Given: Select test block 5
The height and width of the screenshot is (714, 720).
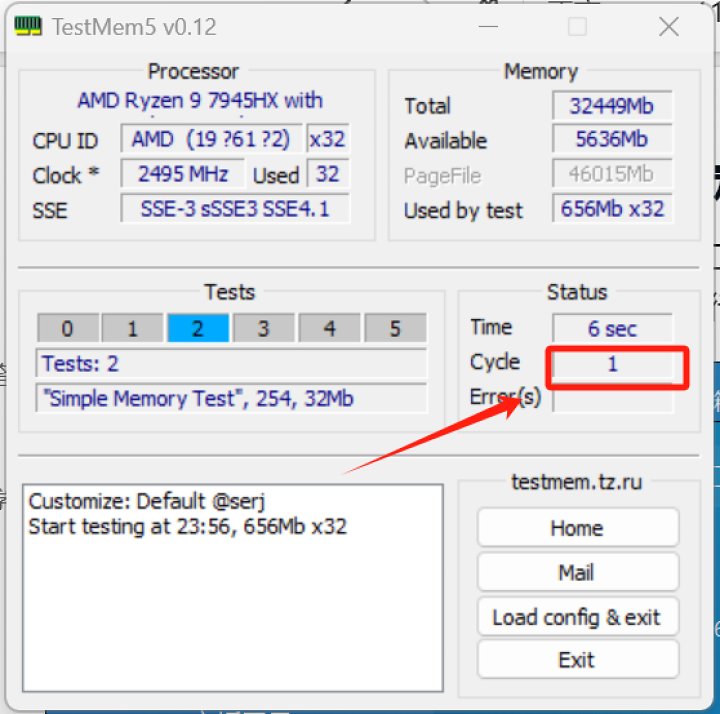Looking at the screenshot, I should [x=395, y=328].
